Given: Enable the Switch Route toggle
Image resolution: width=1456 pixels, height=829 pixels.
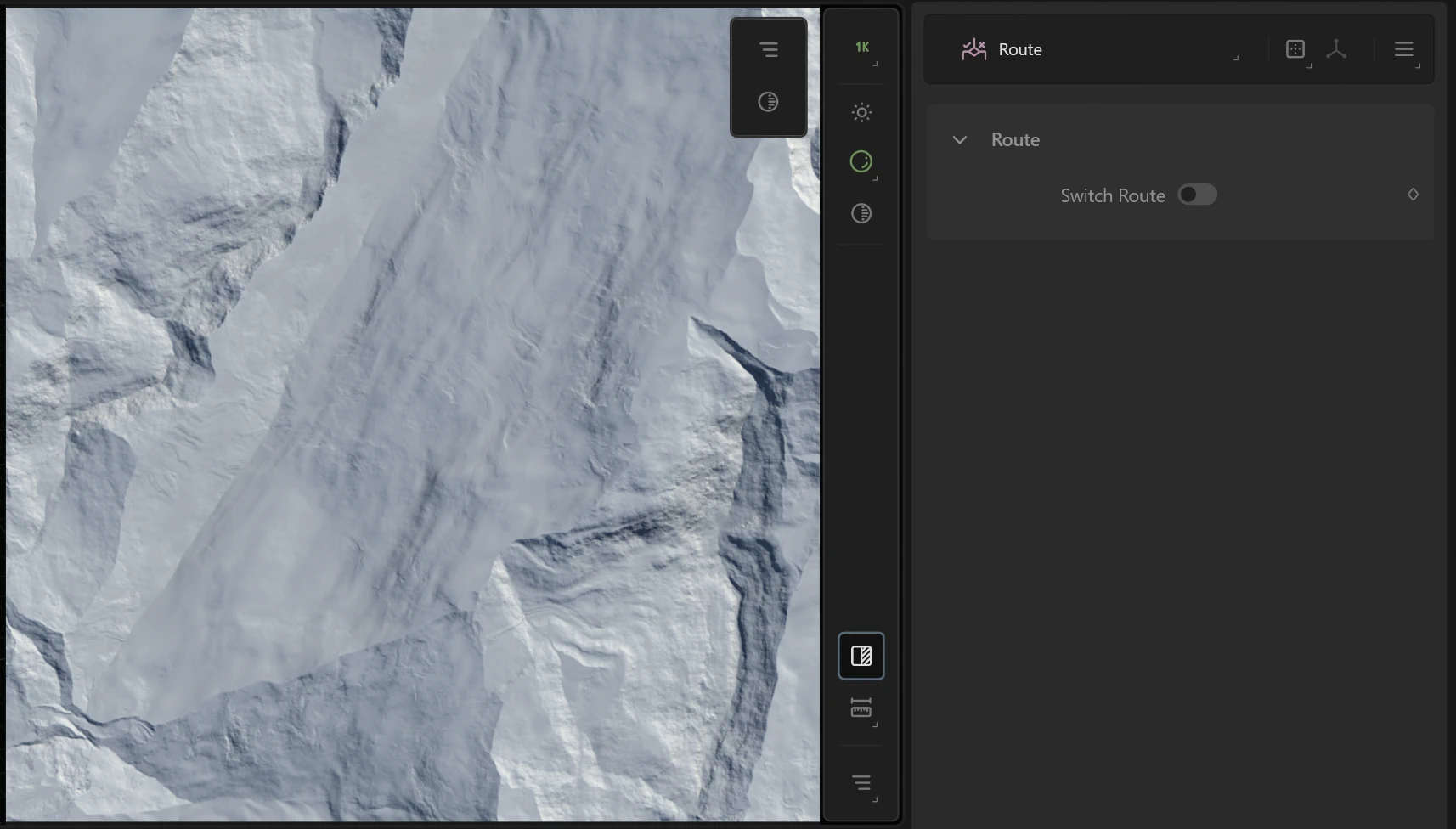Looking at the screenshot, I should pos(1197,195).
